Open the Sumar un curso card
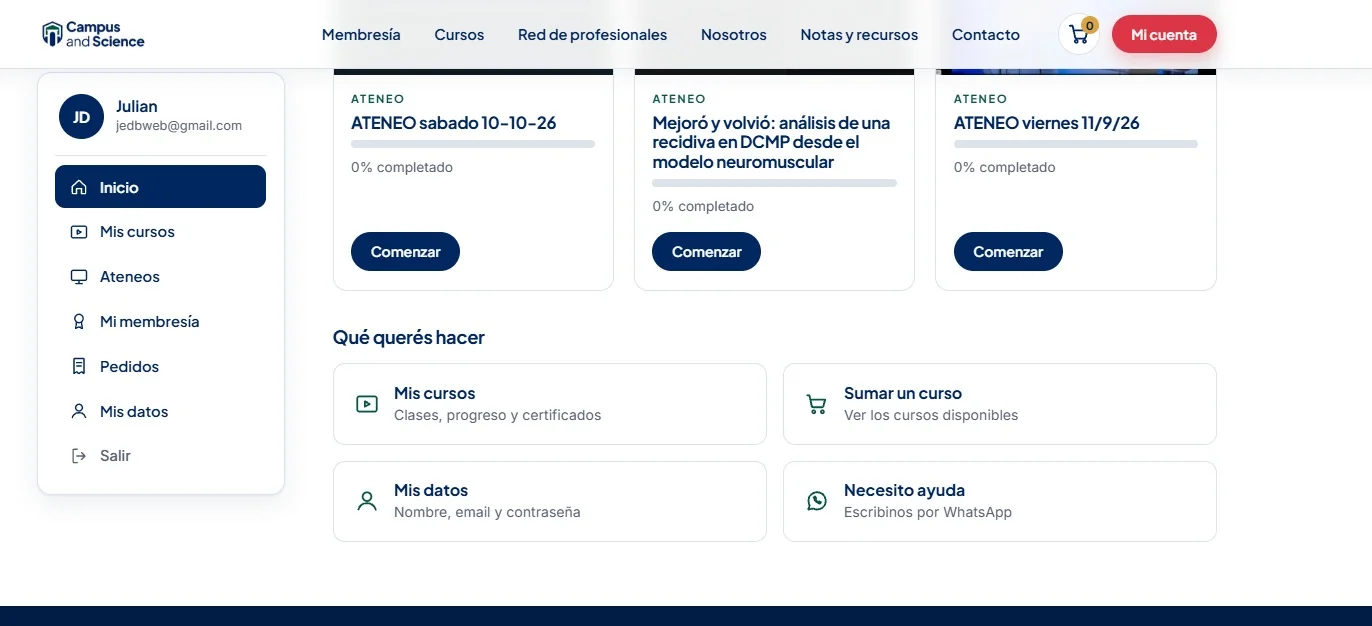 (1000, 404)
